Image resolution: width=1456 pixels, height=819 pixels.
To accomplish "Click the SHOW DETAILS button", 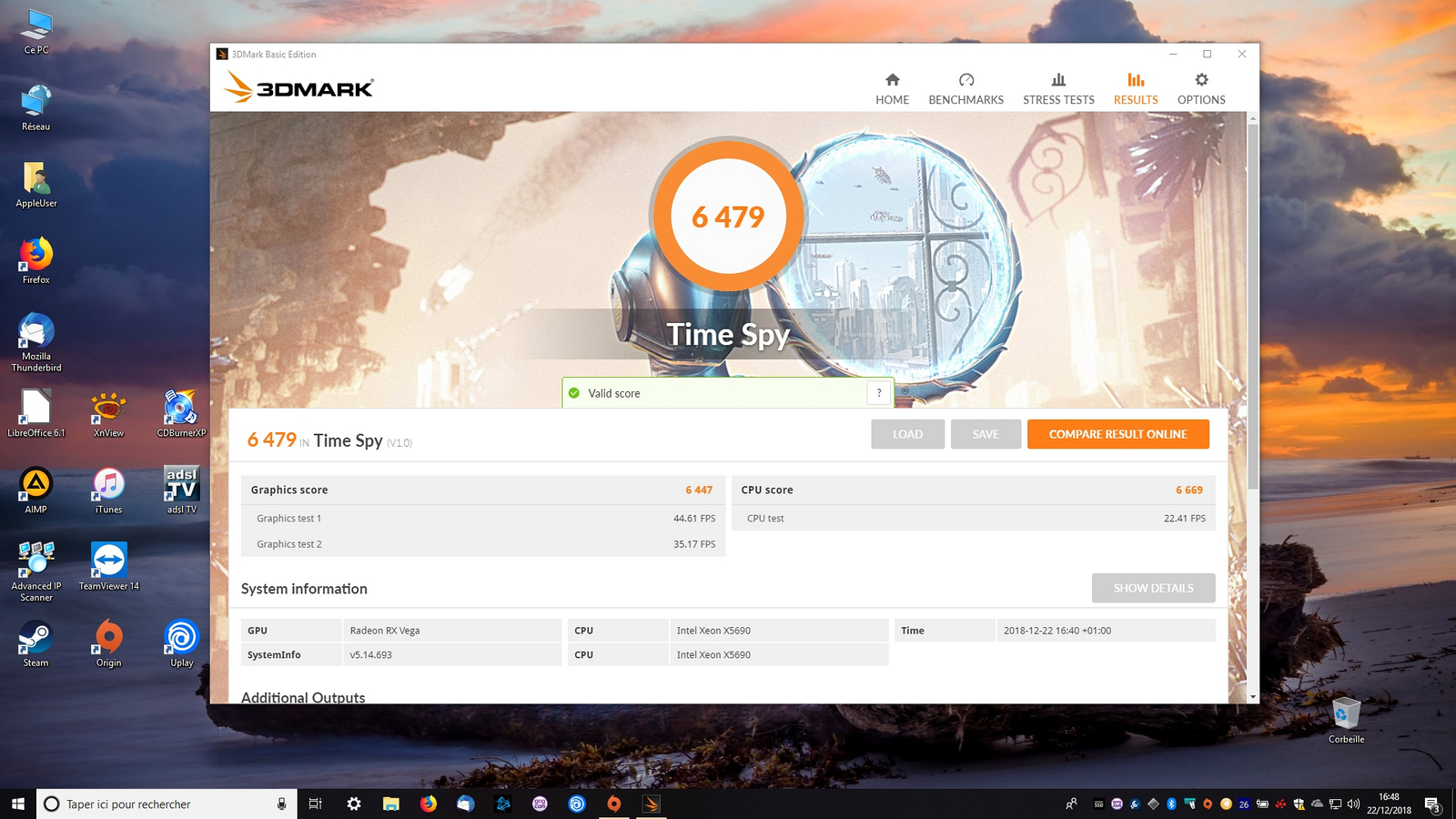I will coord(1154,588).
